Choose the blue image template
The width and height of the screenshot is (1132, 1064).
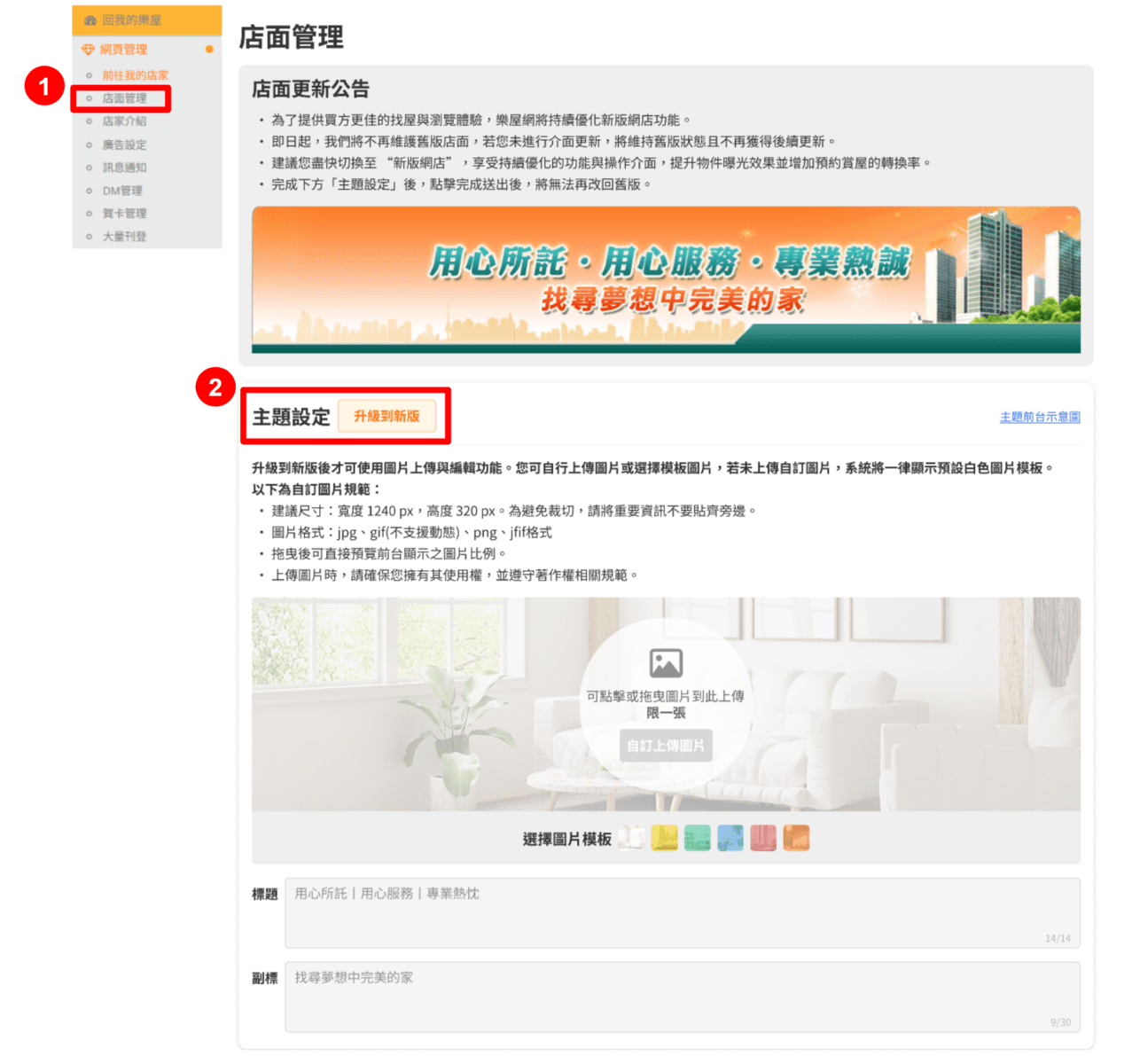tap(730, 838)
